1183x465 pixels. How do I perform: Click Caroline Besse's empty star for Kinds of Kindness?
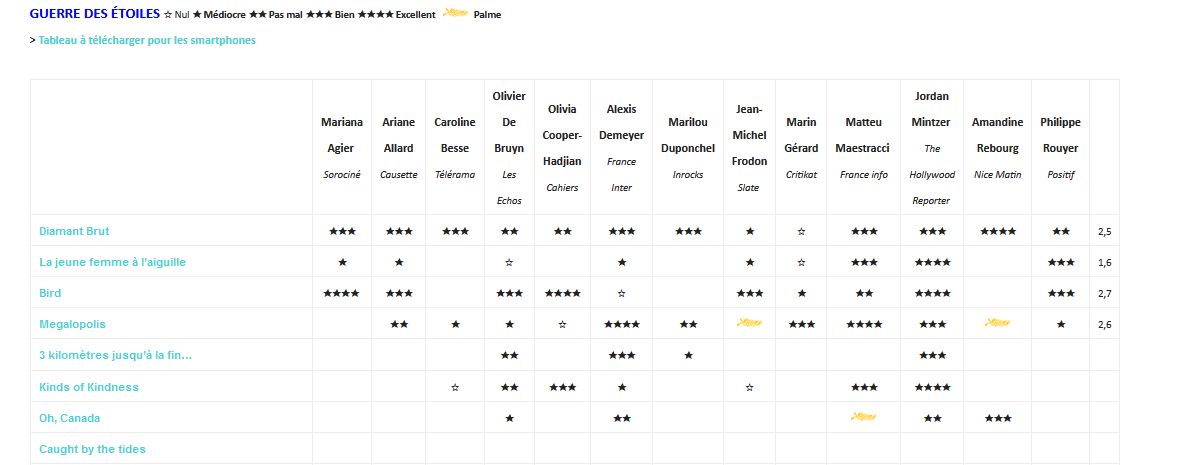(455, 387)
